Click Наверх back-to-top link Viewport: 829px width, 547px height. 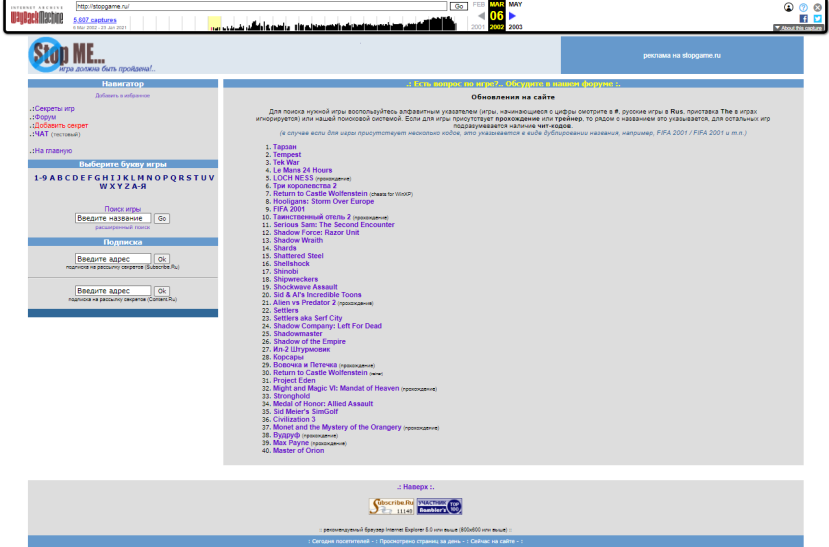416,487
